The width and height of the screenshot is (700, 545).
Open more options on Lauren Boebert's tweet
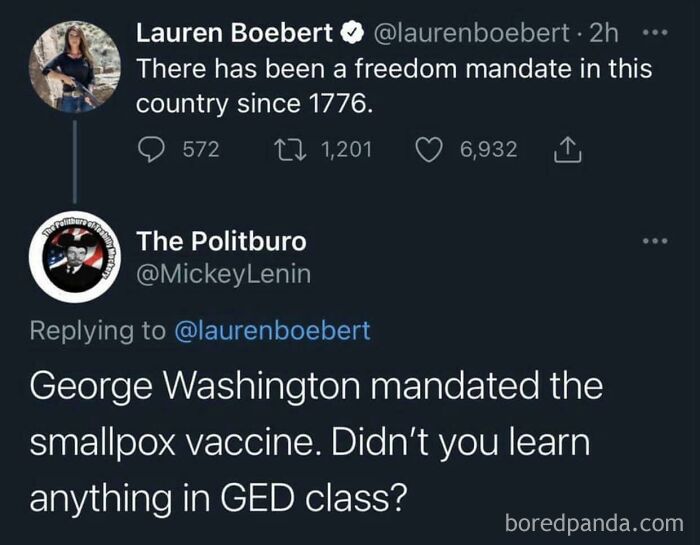point(653,33)
